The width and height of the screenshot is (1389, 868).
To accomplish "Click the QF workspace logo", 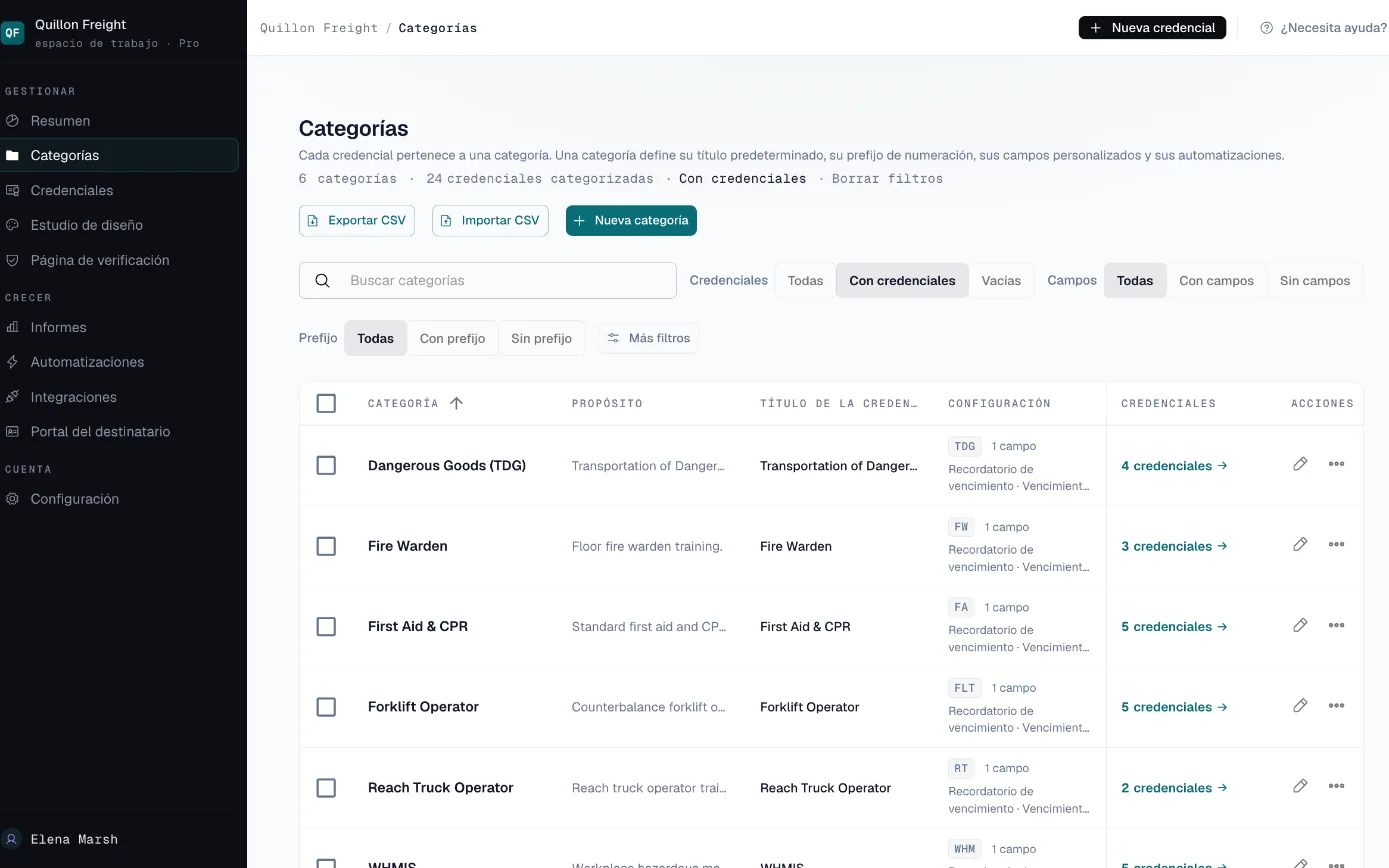I will pyautogui.click(x=12, y=32).
